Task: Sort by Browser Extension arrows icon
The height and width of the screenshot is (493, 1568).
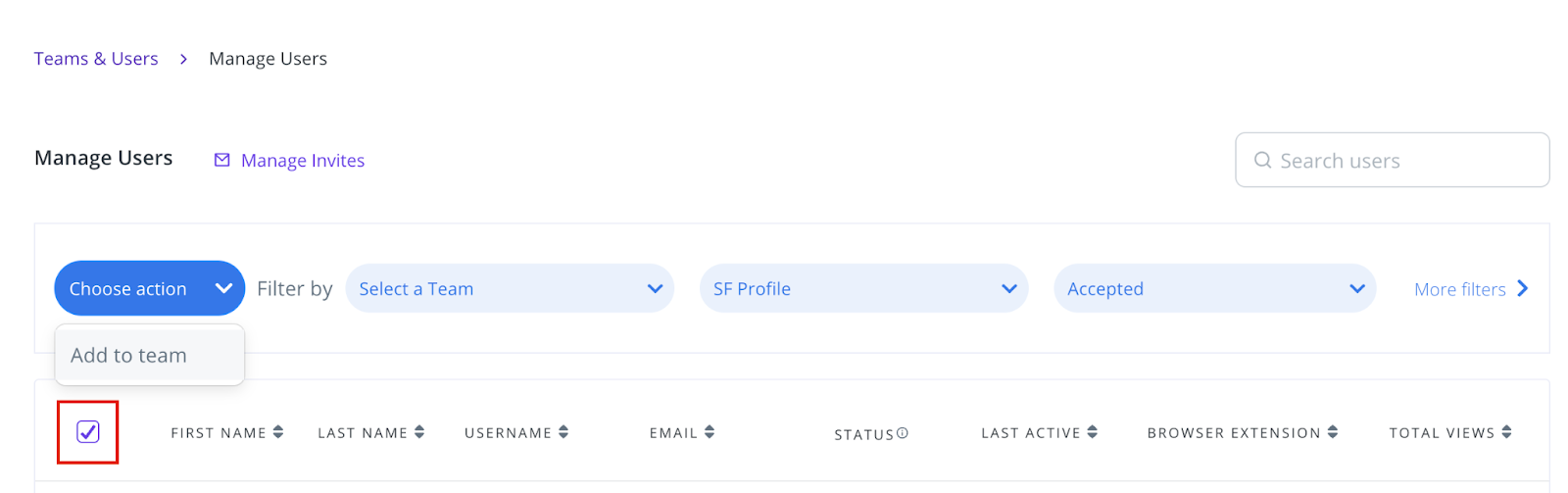Action: pos(1333,432)
